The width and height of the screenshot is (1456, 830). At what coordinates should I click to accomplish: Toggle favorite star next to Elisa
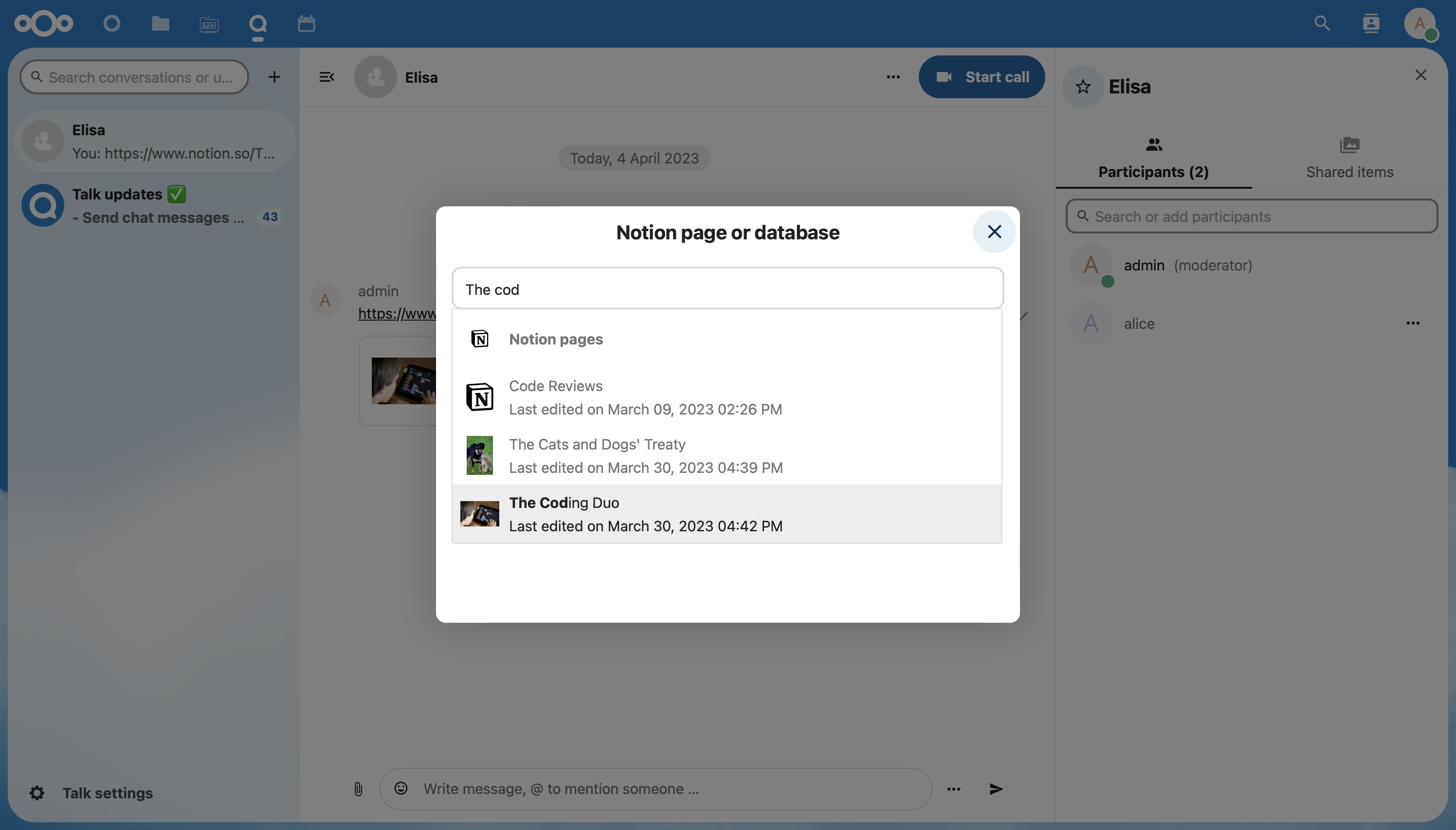pyautogui.click(x=1083, y=87)
